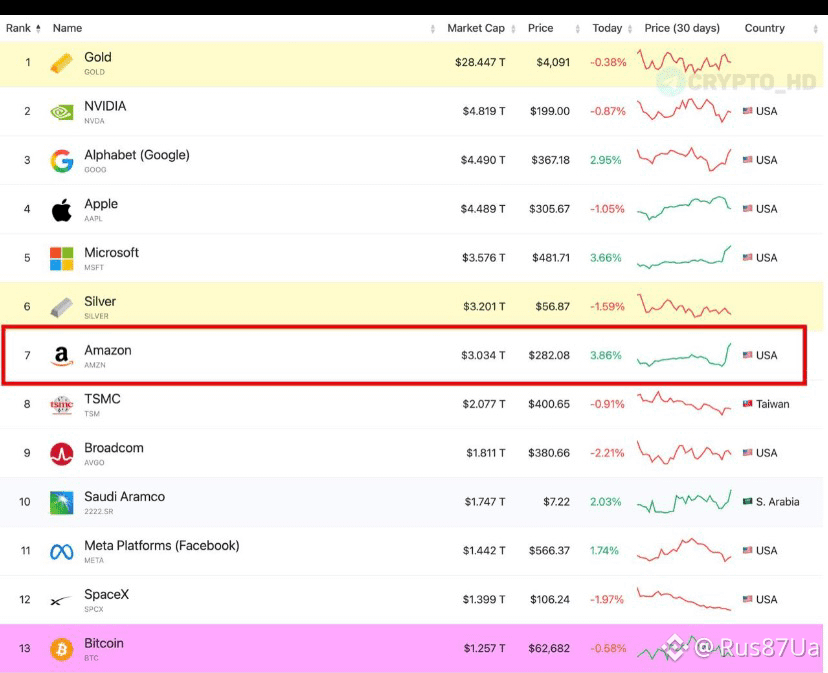The height and width of the screenshot is (673, 828).
Task: Click the Gold bar icon
Action: [61, 63]
